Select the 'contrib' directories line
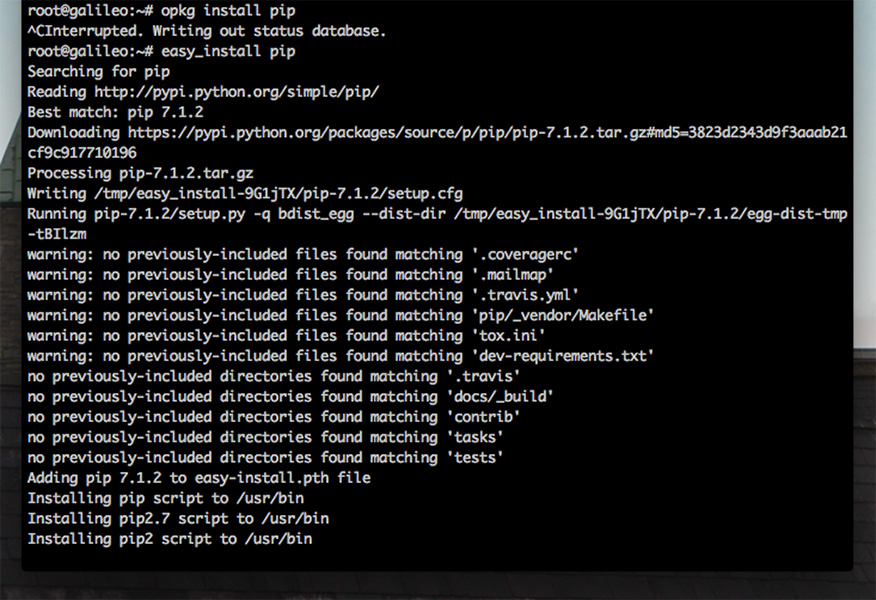 click(273, 417)
